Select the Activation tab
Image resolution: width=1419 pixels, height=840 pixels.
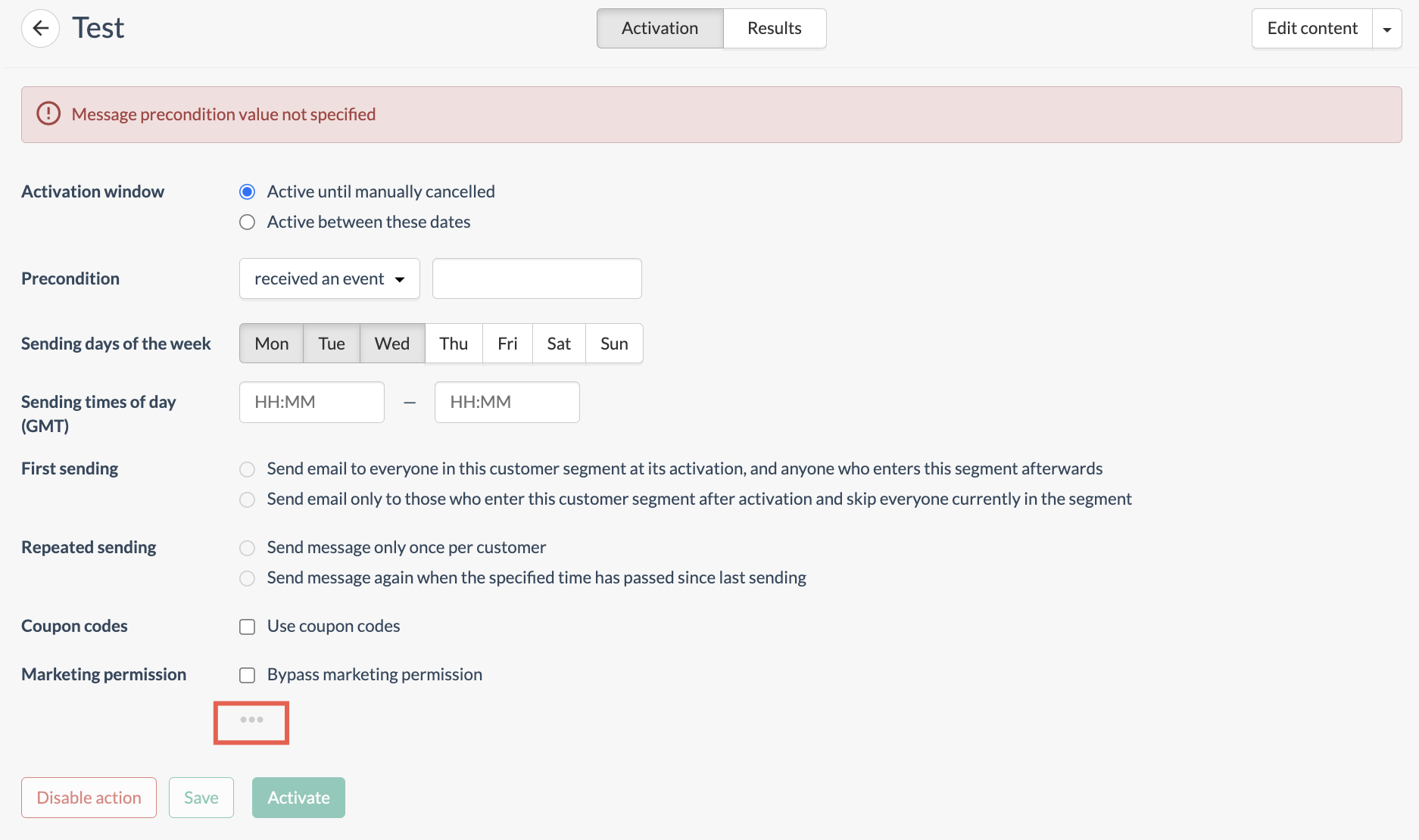point(660,29)
